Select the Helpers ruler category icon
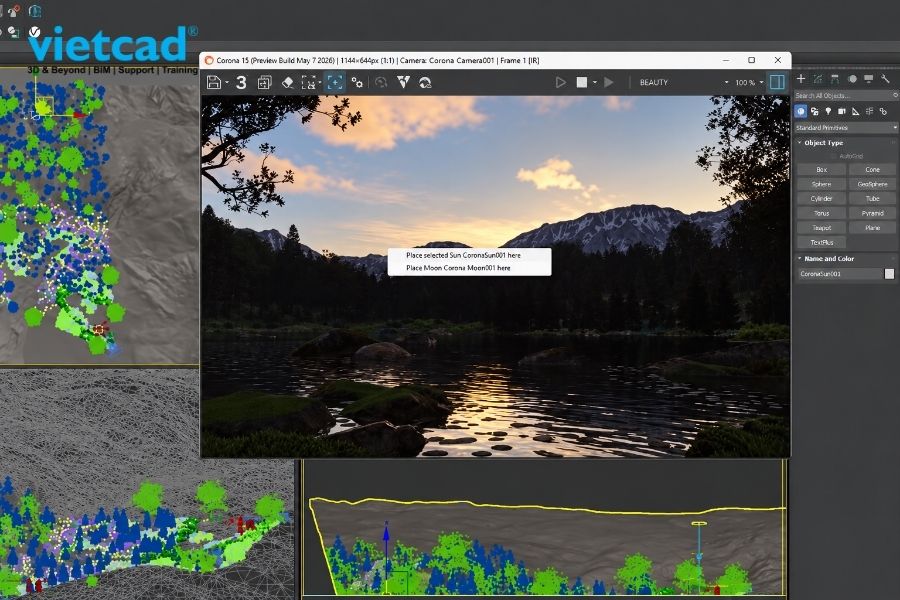Viewport: 900px width, 600px height. pyautogui.click(x=856, y=111)
